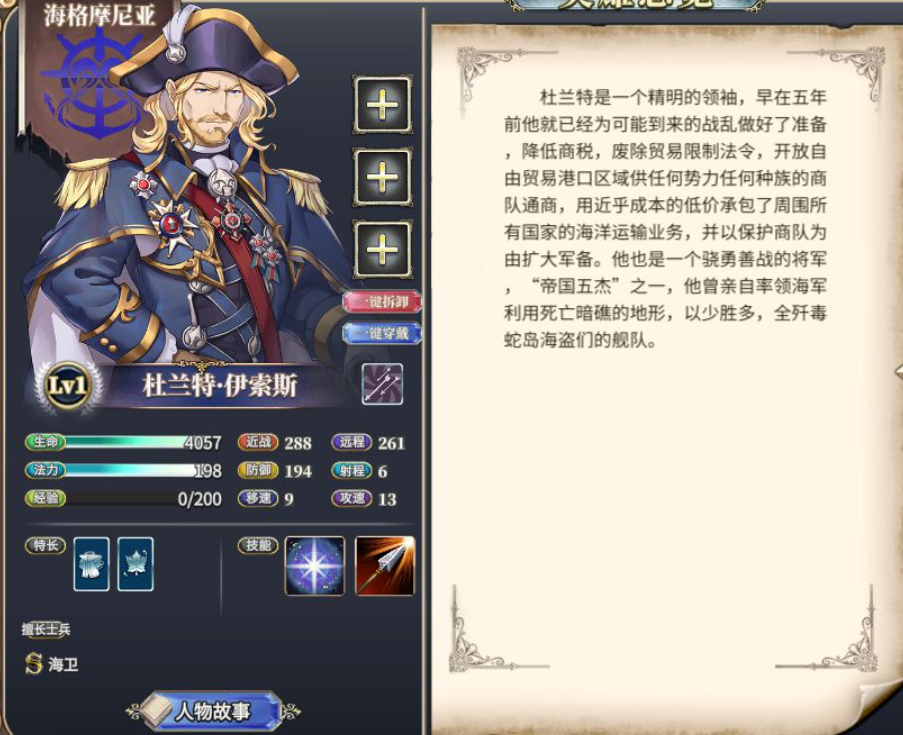Select the first specialty card icon

click(x=92, y=564)
